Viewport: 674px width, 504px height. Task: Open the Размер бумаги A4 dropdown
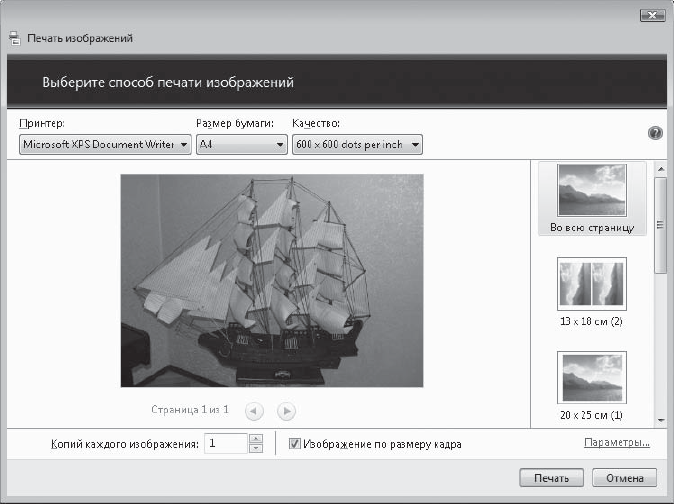[x=242, y=144]
